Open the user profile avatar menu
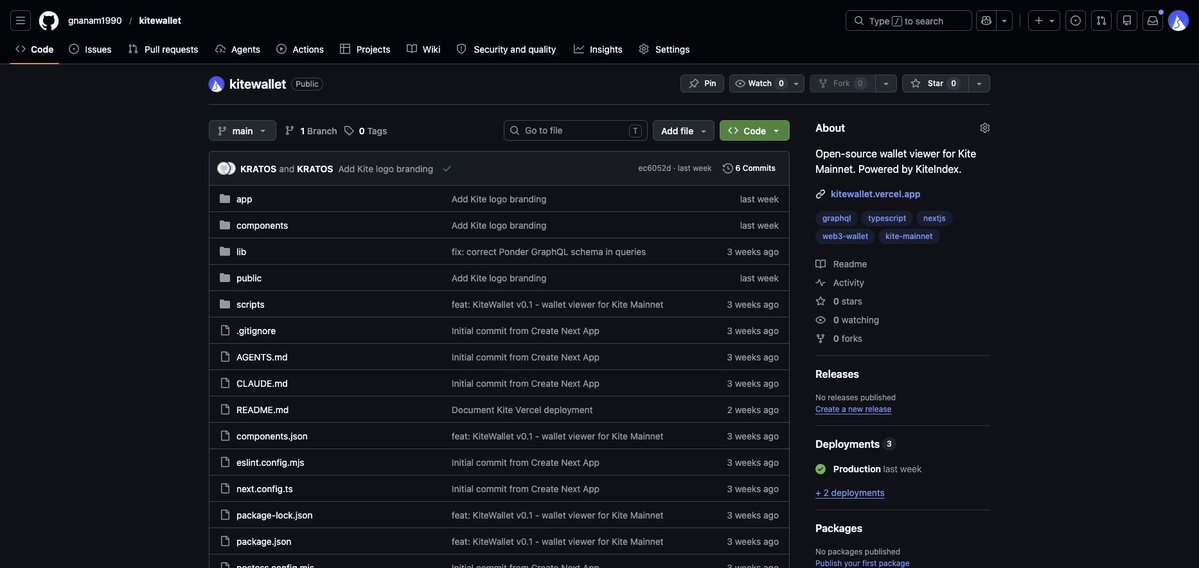The image size is (1199, 568). pos(1178,21)
